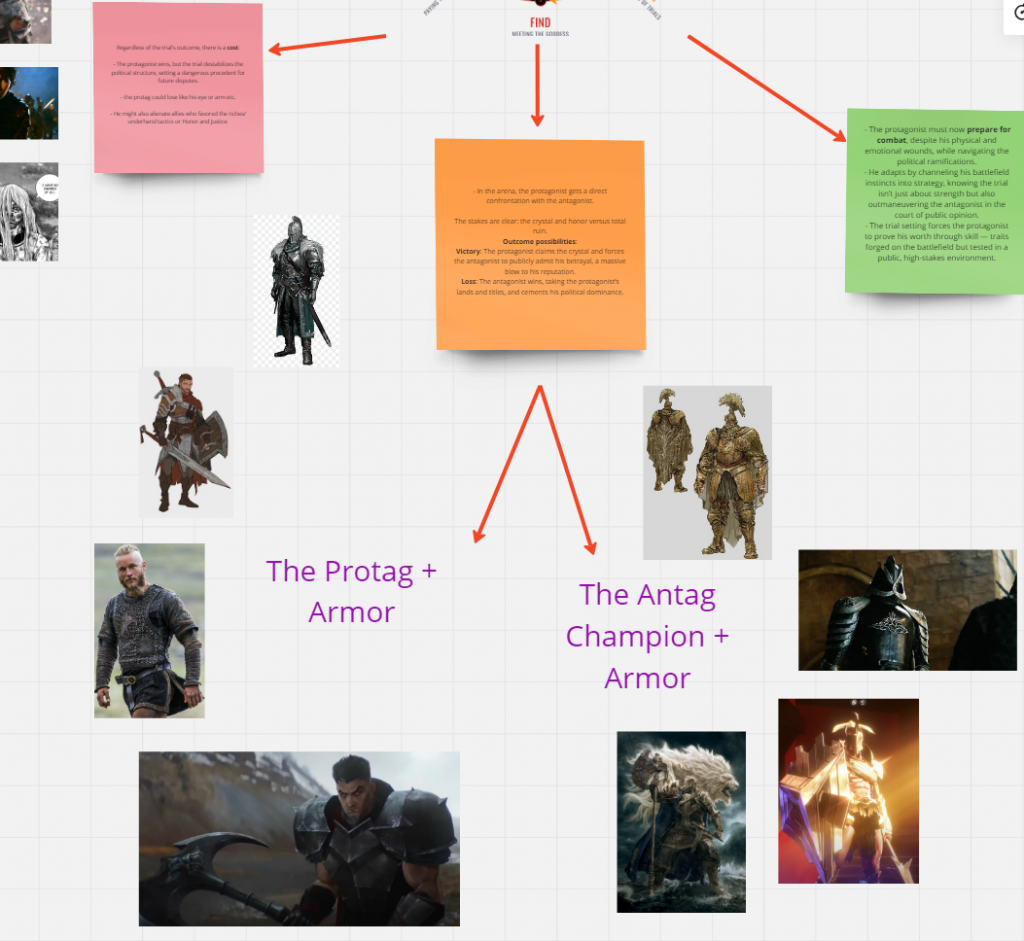Screen dimensions: 1024x941
Task: Select the red arrow pointing to the pink note
Action: point(327,43)
